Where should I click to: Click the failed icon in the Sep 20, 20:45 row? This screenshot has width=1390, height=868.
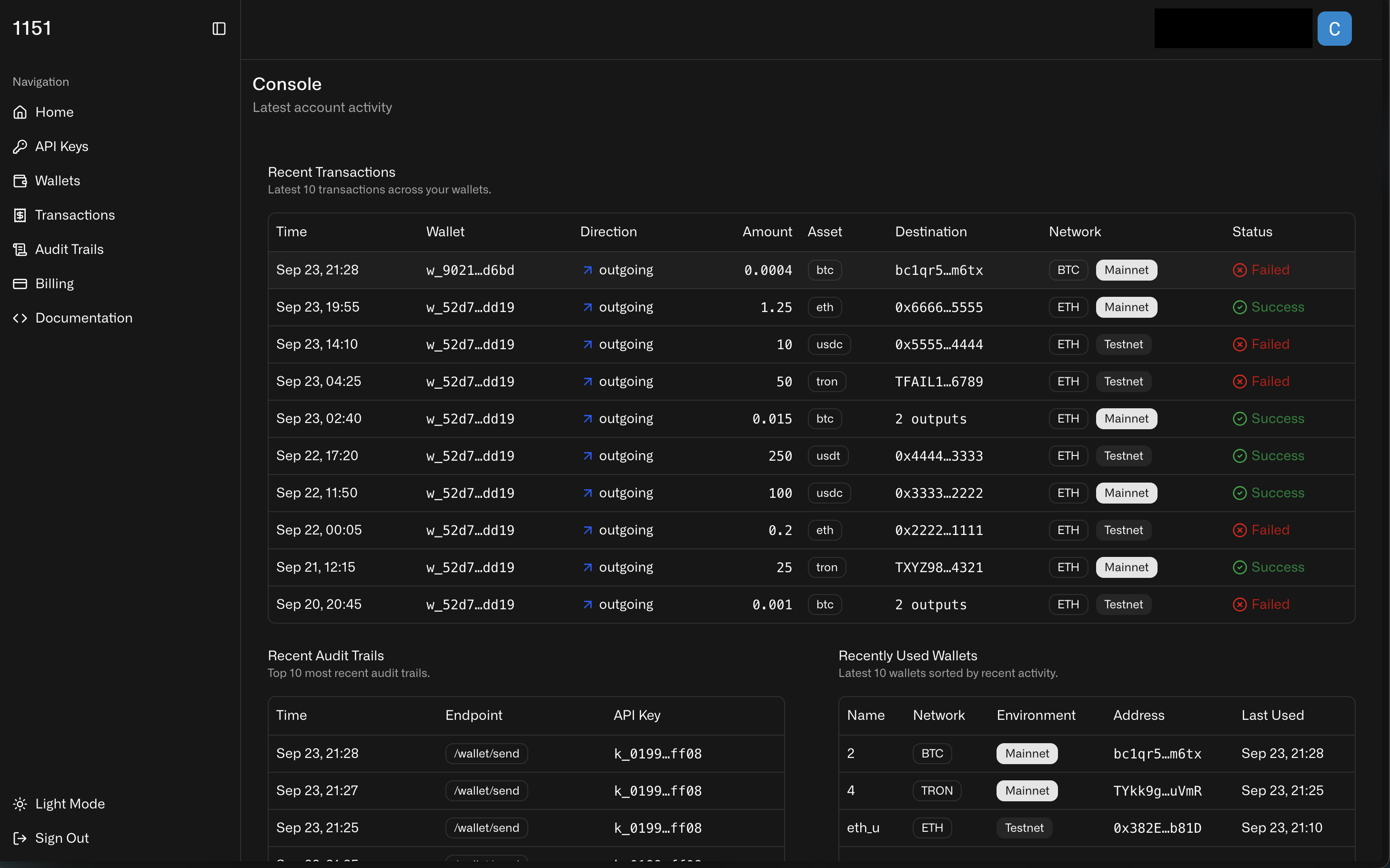pyautogui.click(x=1239, y=605)
